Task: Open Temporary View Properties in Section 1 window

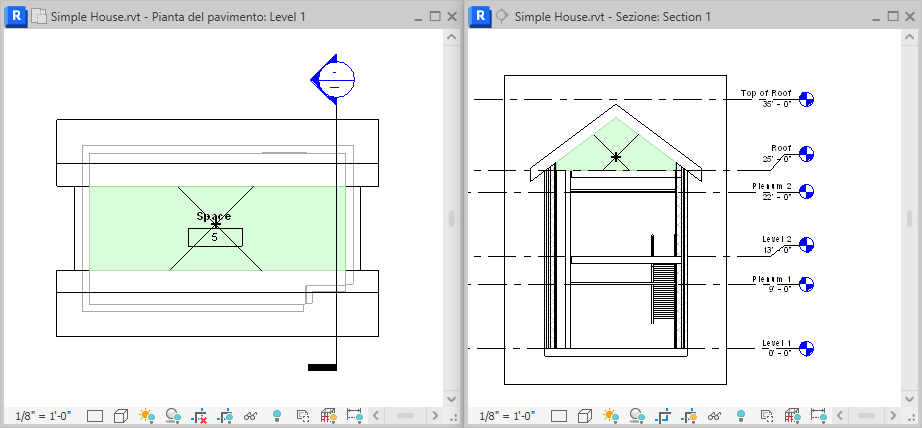Action: (x=766, y=416)
